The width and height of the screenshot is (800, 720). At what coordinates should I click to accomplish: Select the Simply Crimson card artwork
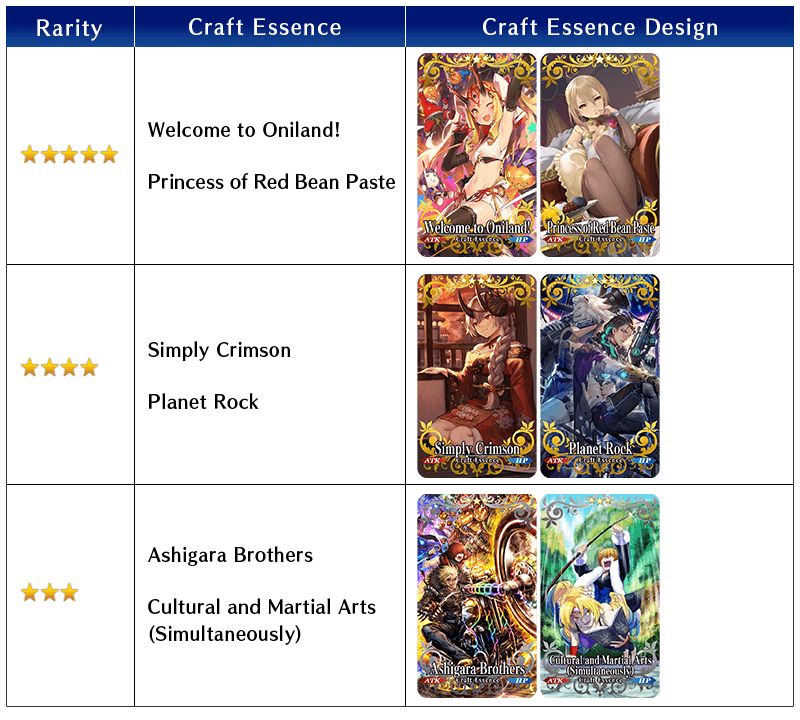tap(477, 376)
